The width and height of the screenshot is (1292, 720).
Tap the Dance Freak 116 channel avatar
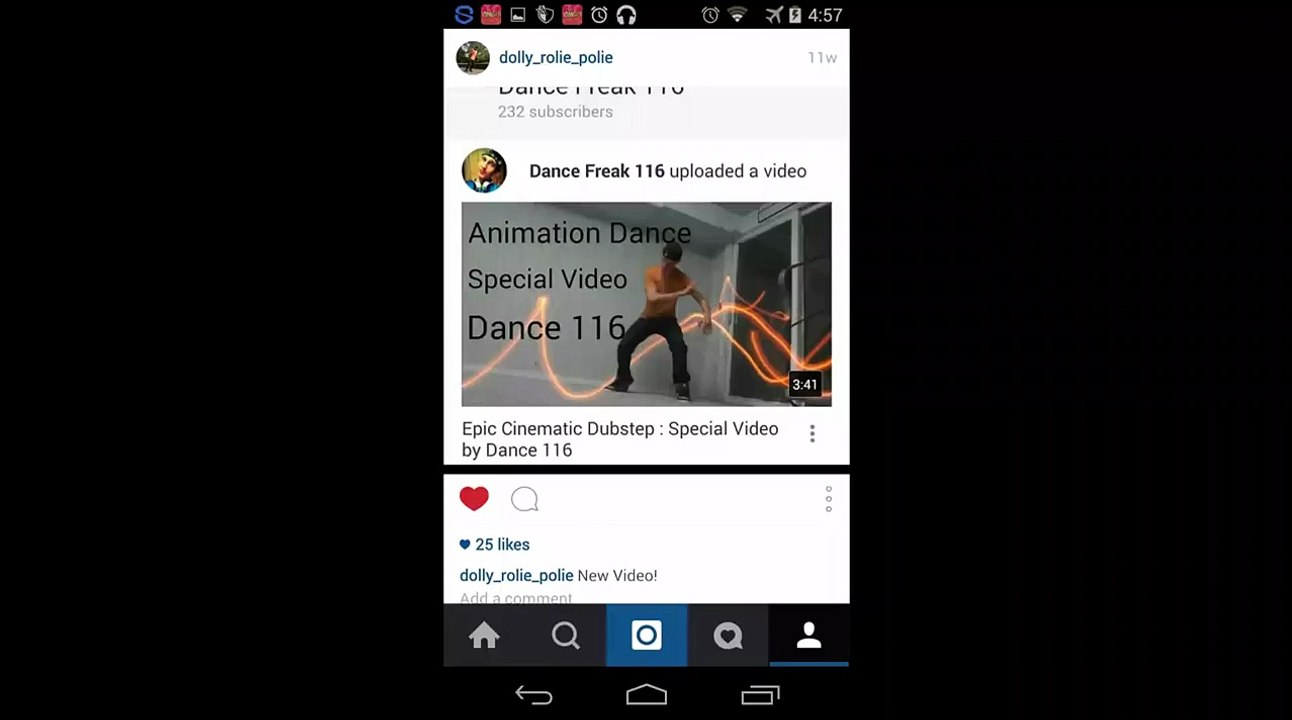[x=484, y=171]
